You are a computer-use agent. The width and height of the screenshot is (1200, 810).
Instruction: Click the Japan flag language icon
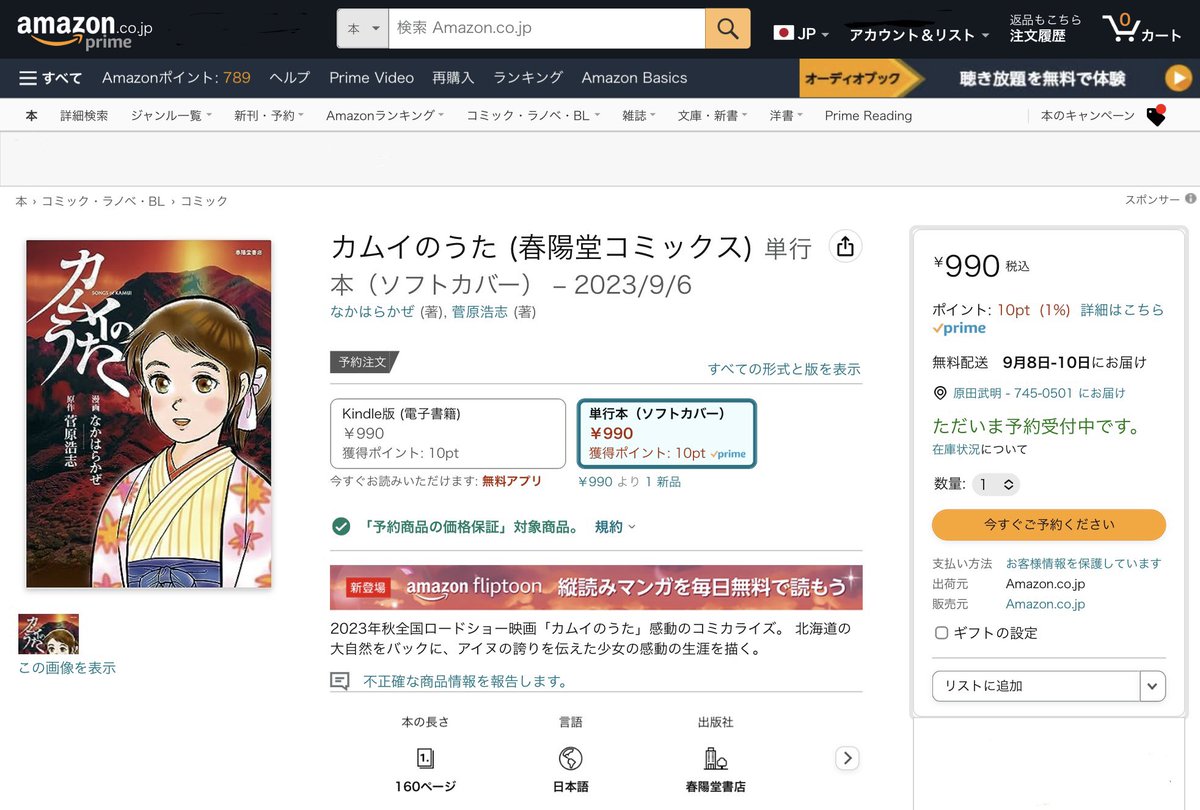[783, 33]
